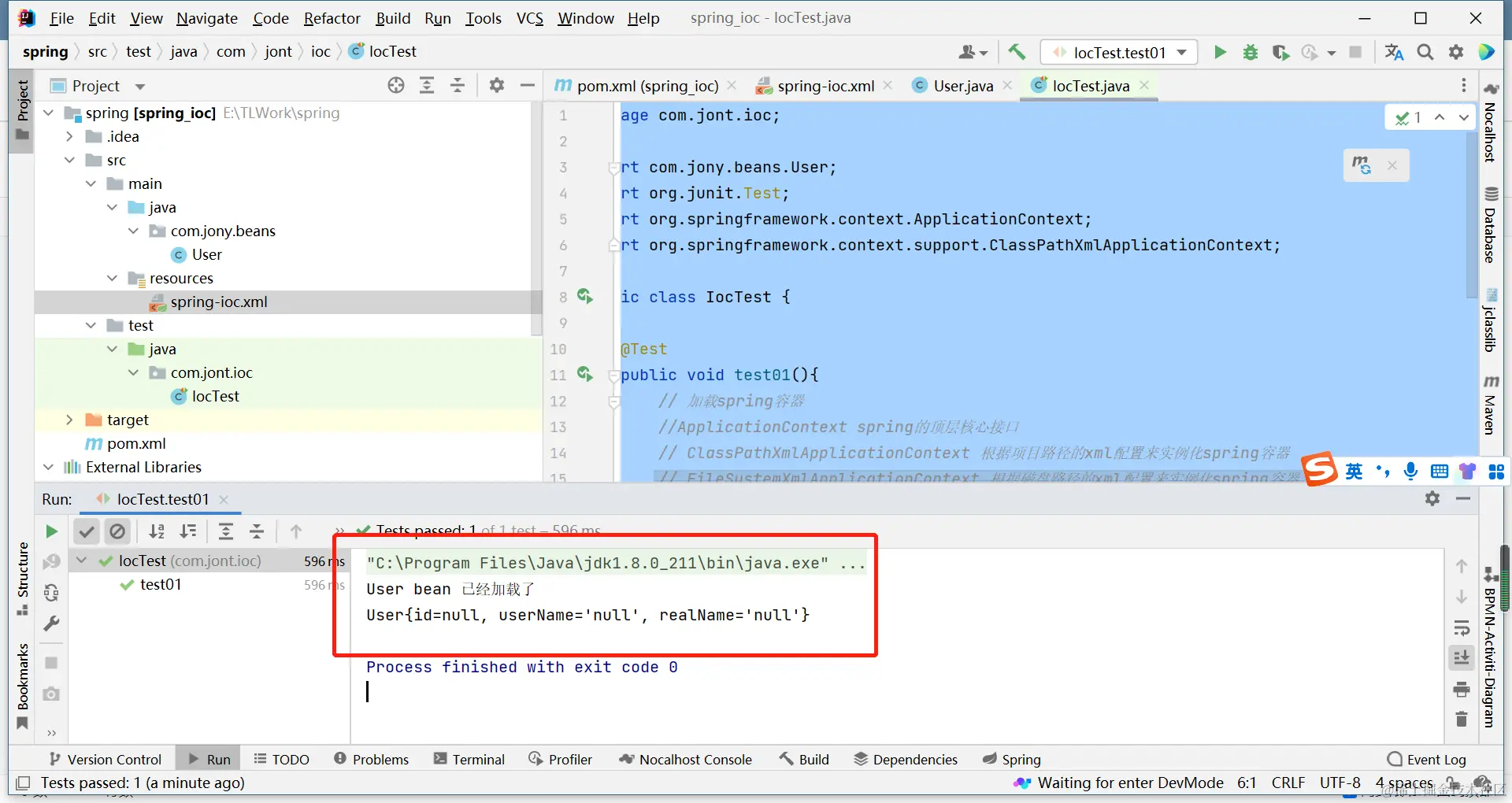The image size is (1512, 803).
Task: Collapse the spring [spring_ioc] root node
Action: (x=49, y=113)
